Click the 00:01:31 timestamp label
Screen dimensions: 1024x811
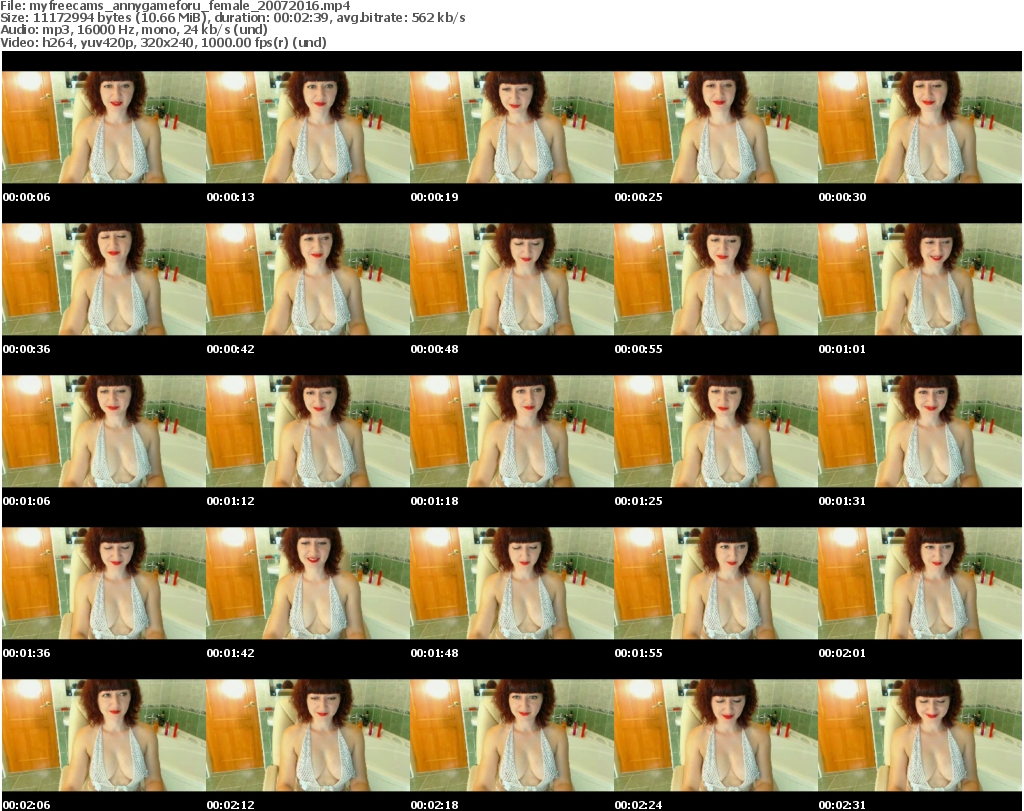coord(842,501)
